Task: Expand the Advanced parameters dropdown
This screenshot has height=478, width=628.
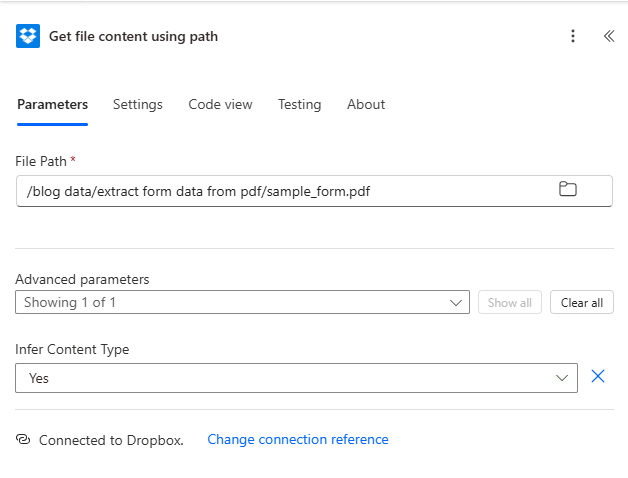Action: (242, 302)
